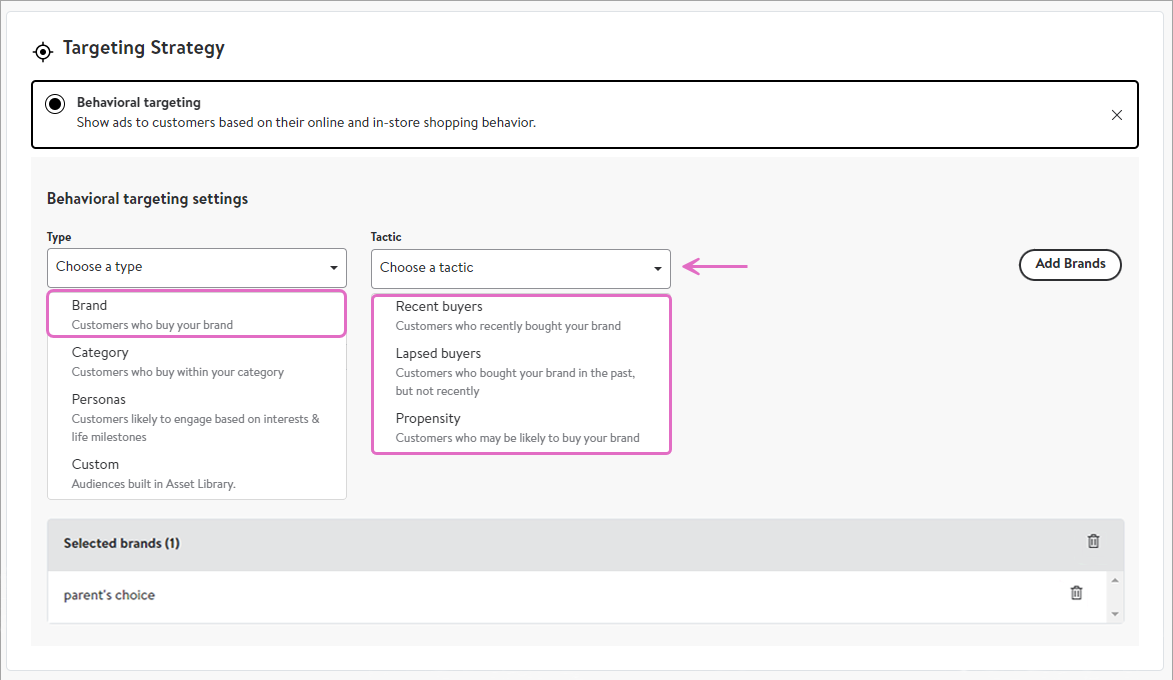Select the Behavioral targeting radio button
Screen dimensions: 1173x680
point(55,104)
